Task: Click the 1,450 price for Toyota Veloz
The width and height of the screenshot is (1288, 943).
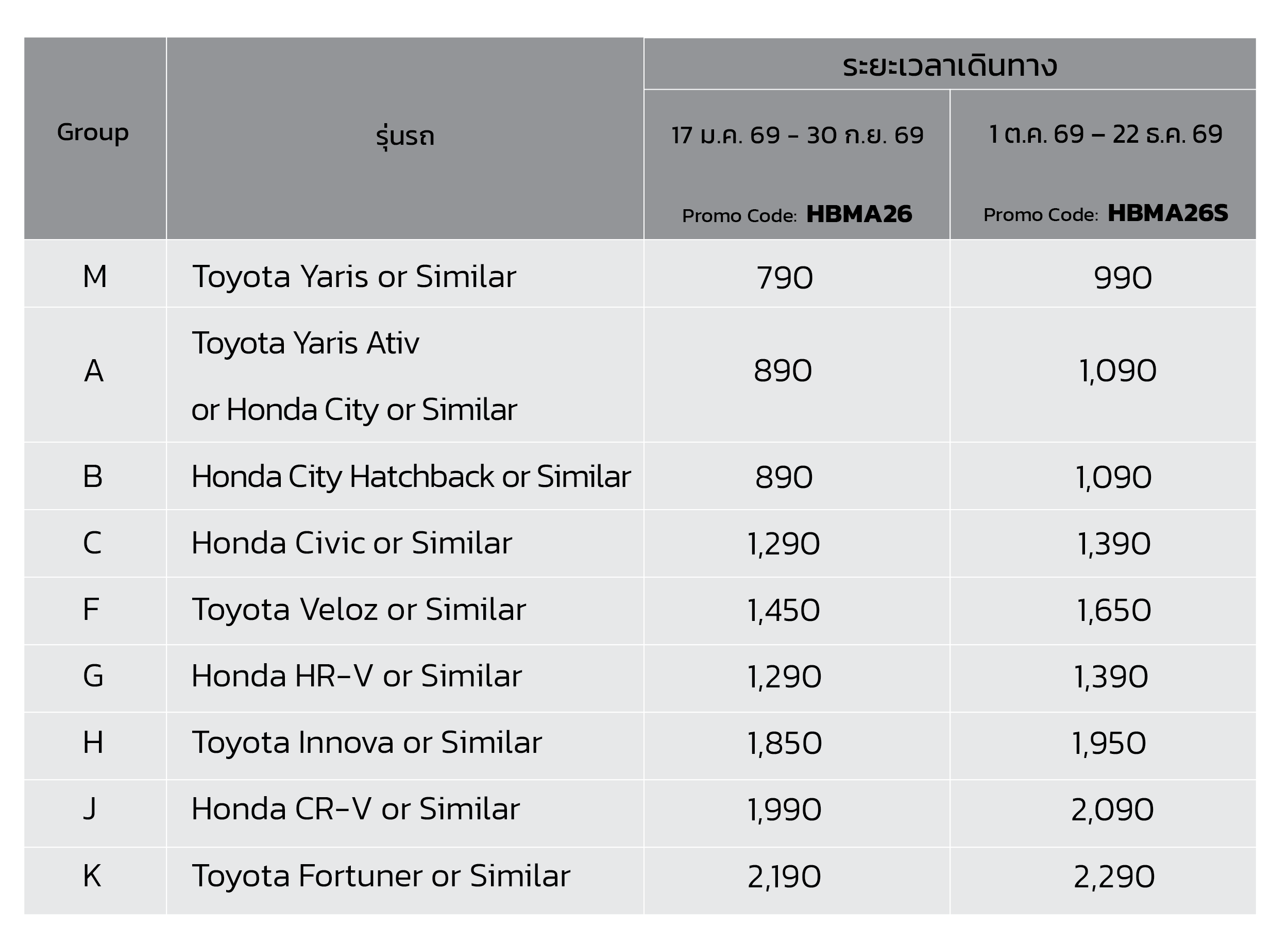Action: click(784, 610)
